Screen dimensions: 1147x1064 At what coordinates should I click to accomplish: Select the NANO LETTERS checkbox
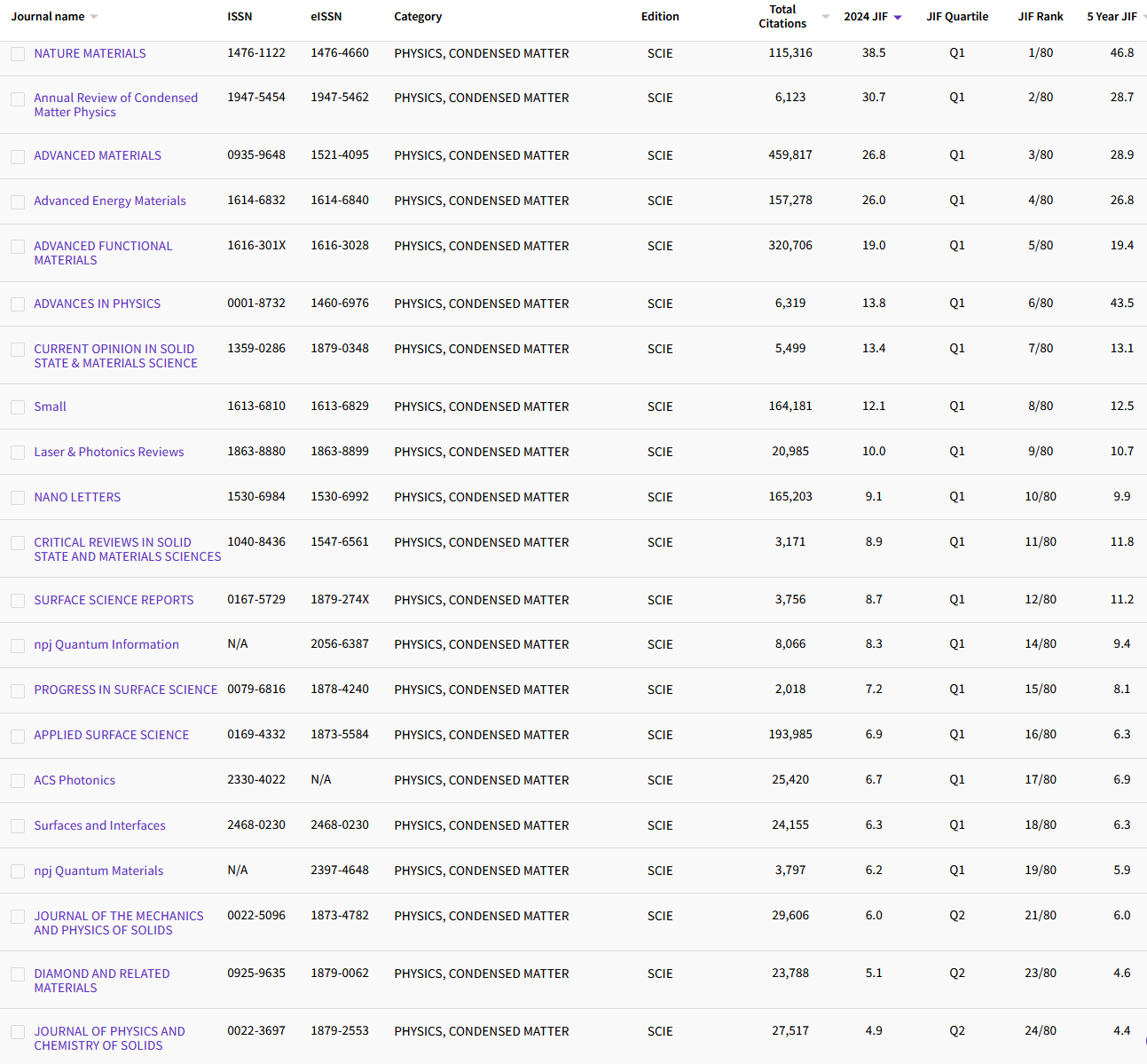tap(18, 497)
